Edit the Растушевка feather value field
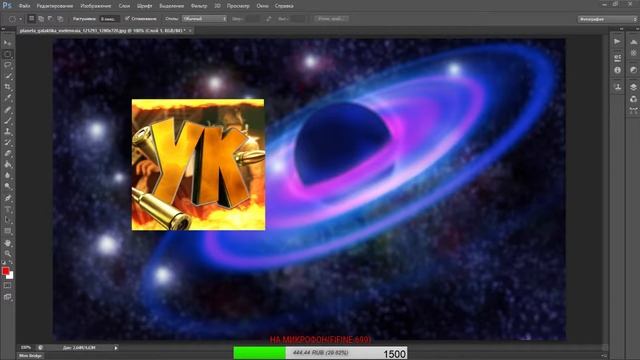This screenshot has width=640, height=360. (109, 19)
